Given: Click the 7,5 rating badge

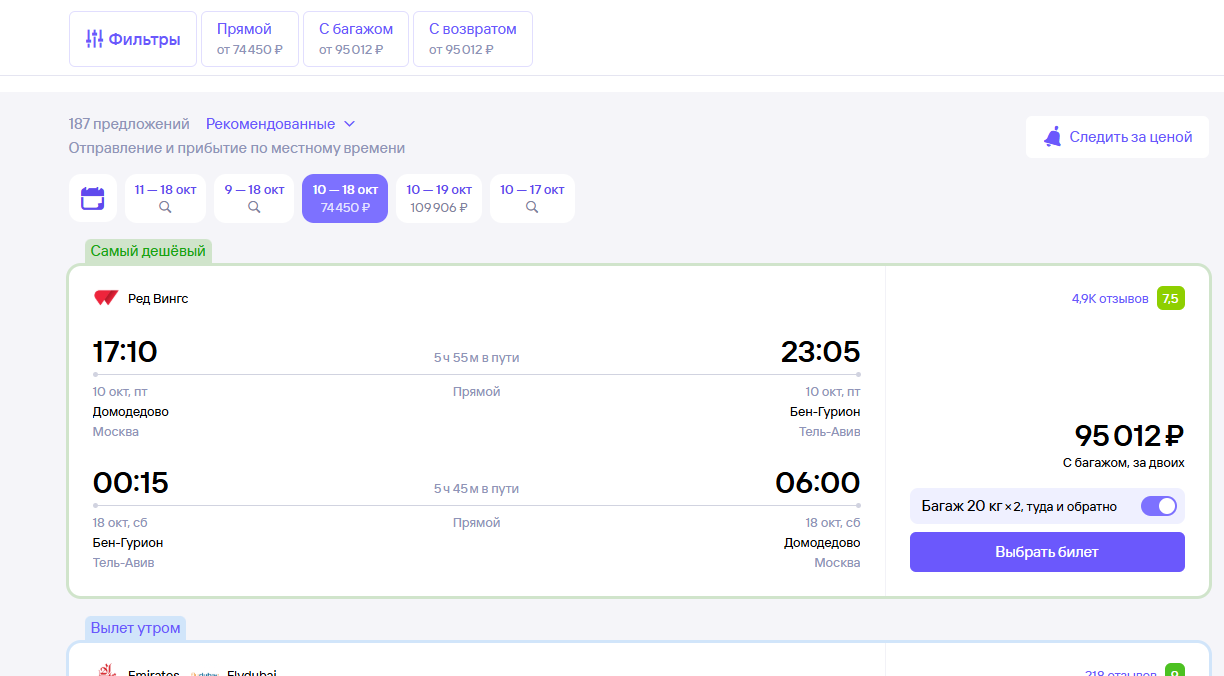Looking at the screenshot, I should [1171, 298].
